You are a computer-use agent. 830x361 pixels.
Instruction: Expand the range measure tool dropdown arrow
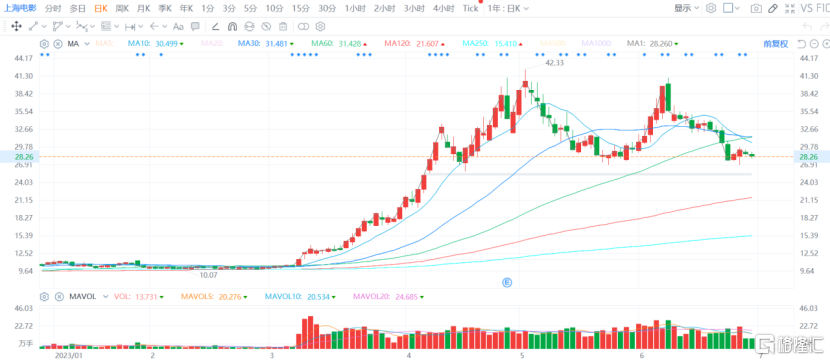[x=141, y=26]
